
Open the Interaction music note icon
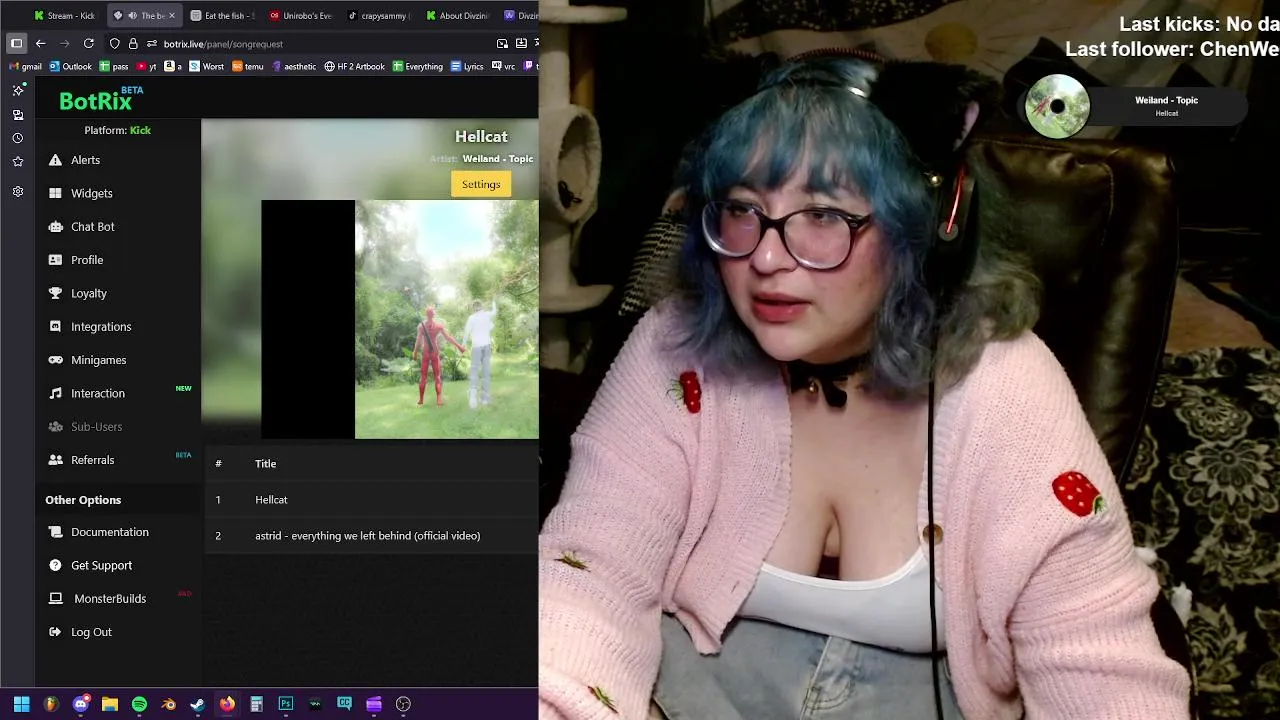pyautogui.click(x=55, y=393)
